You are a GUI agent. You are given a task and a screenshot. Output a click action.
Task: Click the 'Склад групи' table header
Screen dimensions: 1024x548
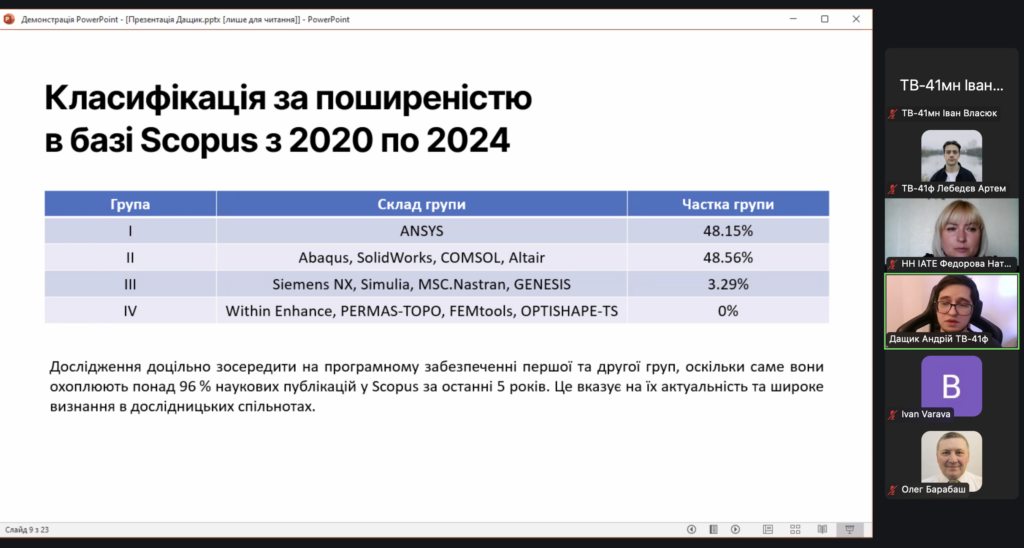pos(421,204)
